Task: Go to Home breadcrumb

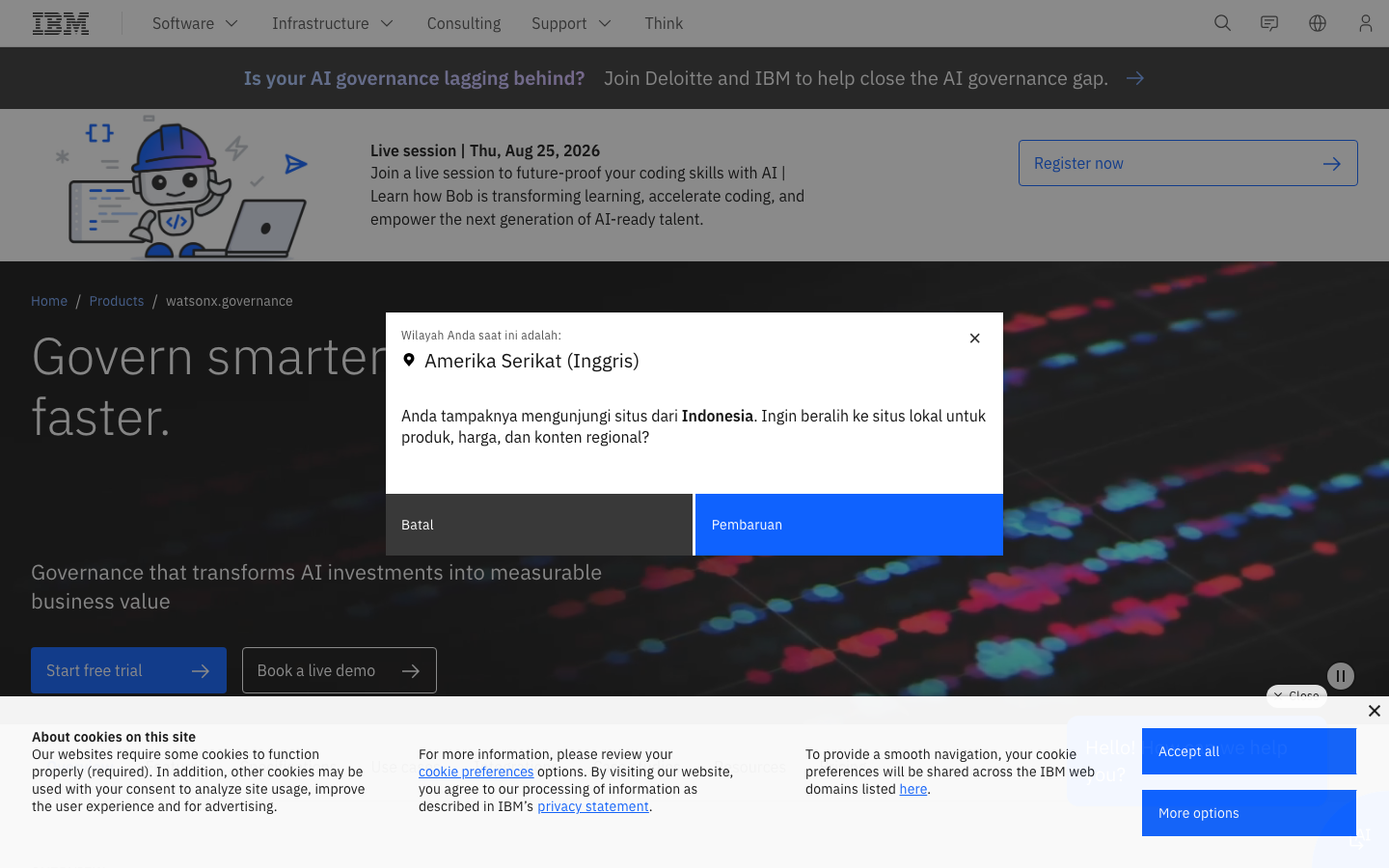Action: point(49,301)
